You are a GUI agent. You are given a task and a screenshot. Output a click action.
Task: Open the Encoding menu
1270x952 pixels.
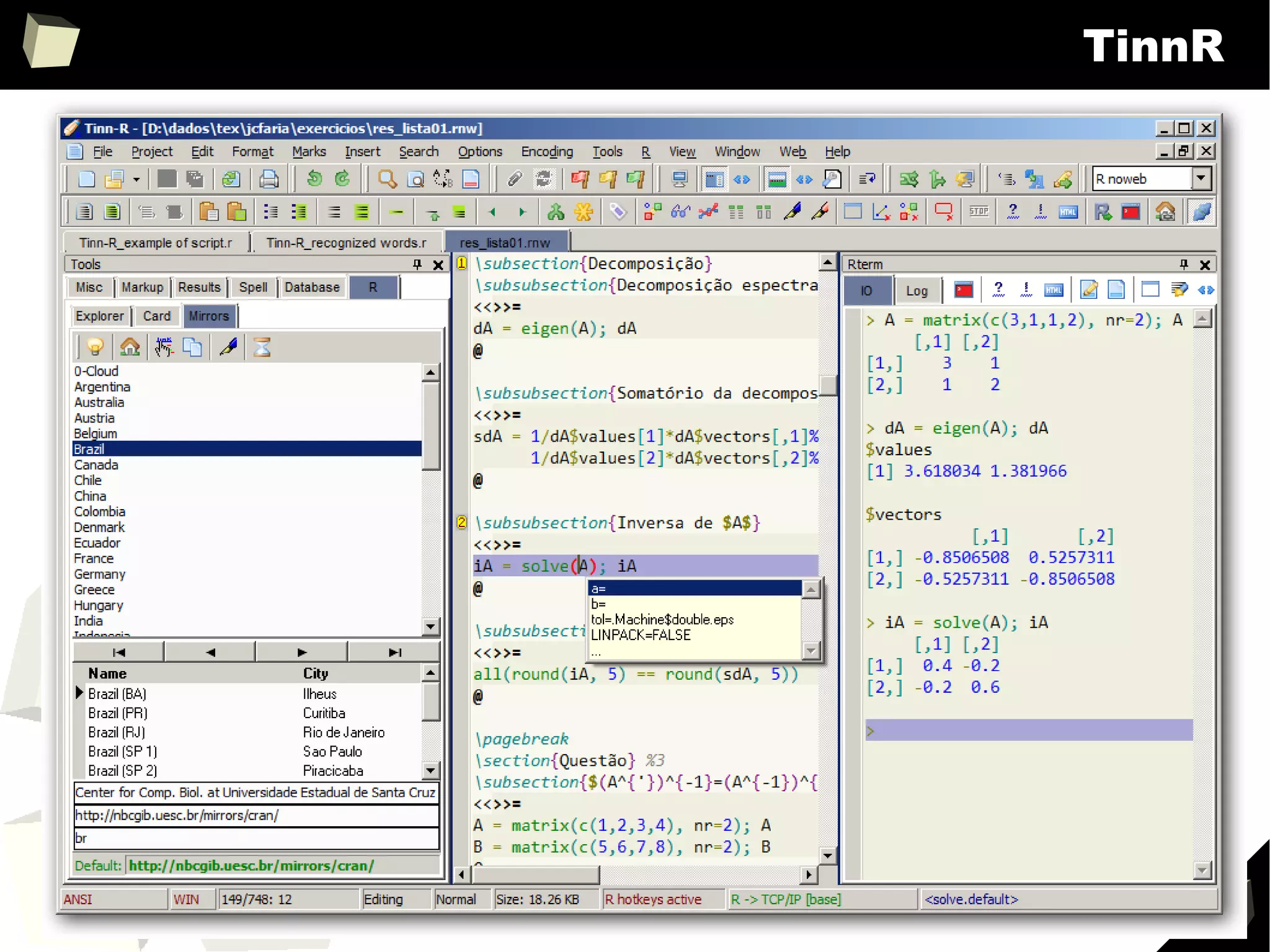pyautogui.click(x=546, y=152)
